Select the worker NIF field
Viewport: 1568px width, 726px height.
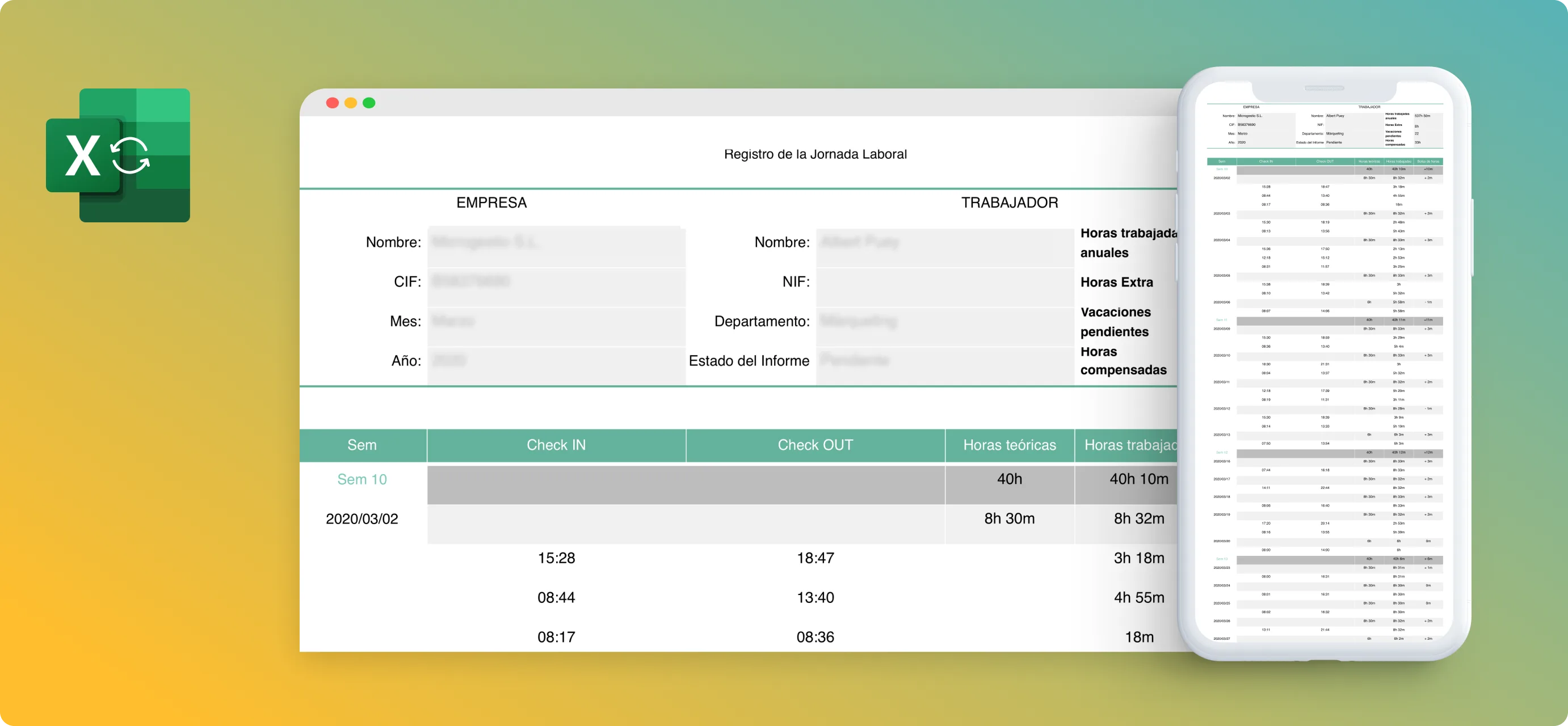pyautogui.click(x=945, y=287)
